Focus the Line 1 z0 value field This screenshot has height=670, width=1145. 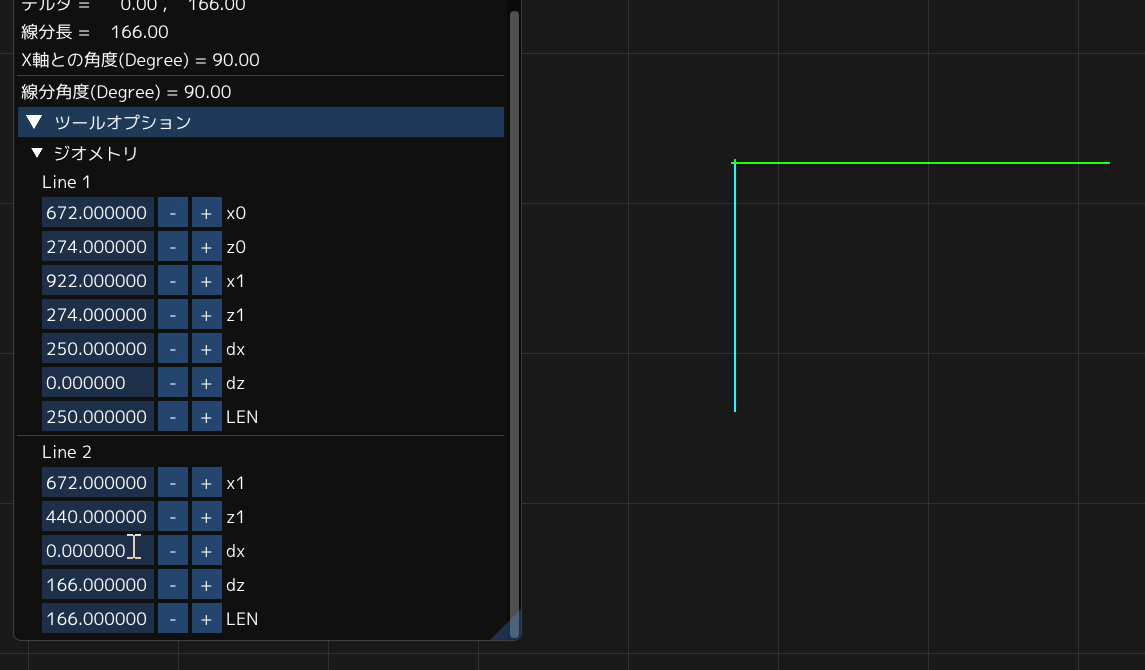(98, 247)
